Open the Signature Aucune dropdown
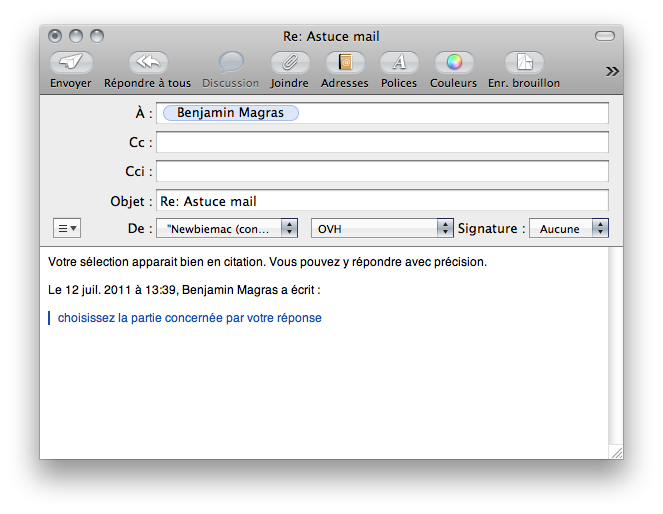Viewport: 663px width, 514px height. click(569, 229)
